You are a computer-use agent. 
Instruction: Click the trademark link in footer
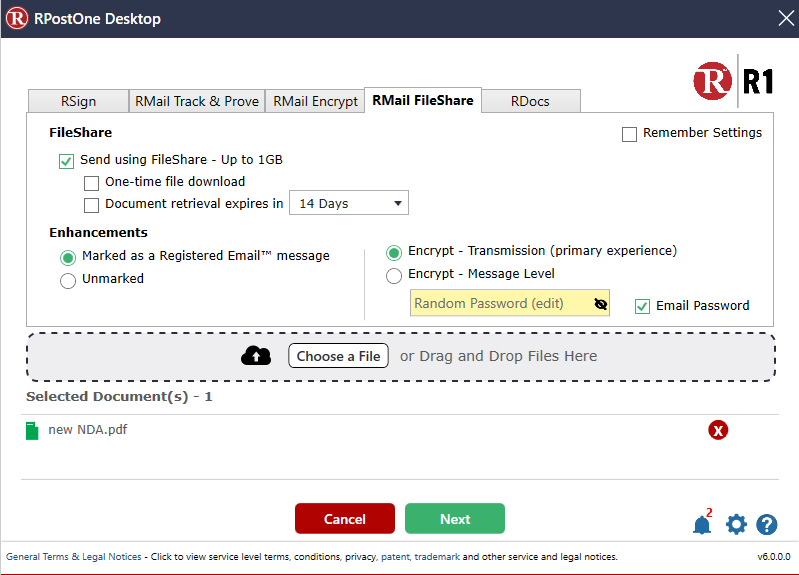(x=437, y=557)
